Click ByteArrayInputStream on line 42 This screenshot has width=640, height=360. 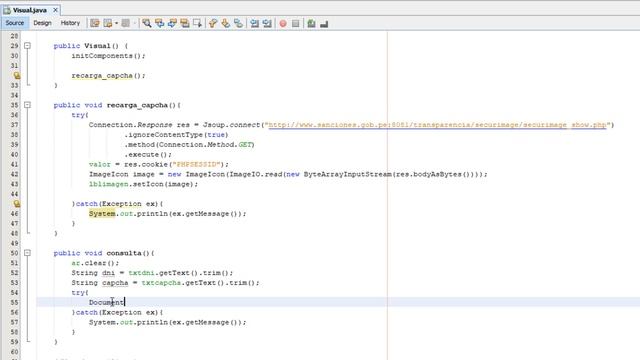(347, 174)
